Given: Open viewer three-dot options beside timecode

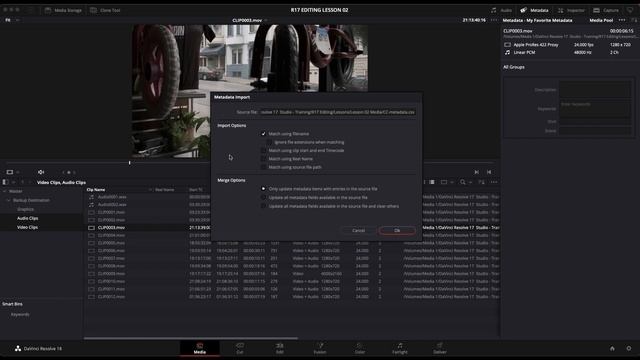Looking at the screenshot, I should [x=494, y=20].
